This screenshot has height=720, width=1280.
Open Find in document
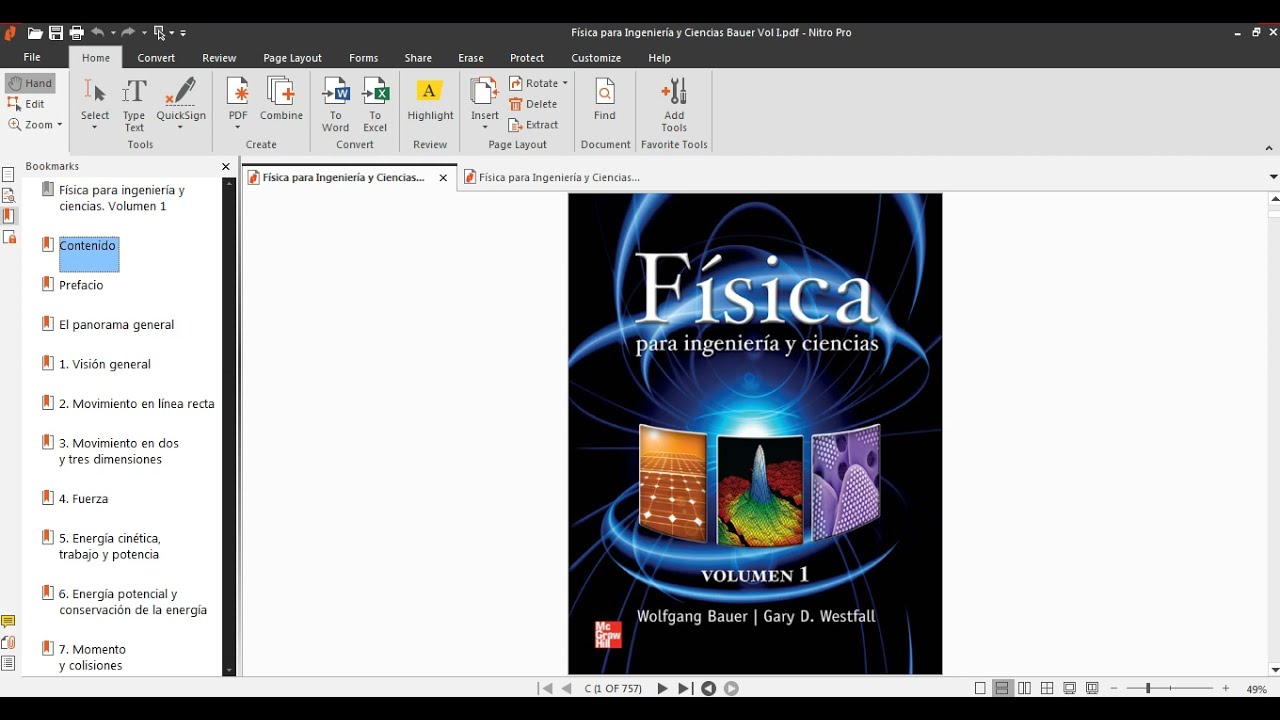coord(605,99)
